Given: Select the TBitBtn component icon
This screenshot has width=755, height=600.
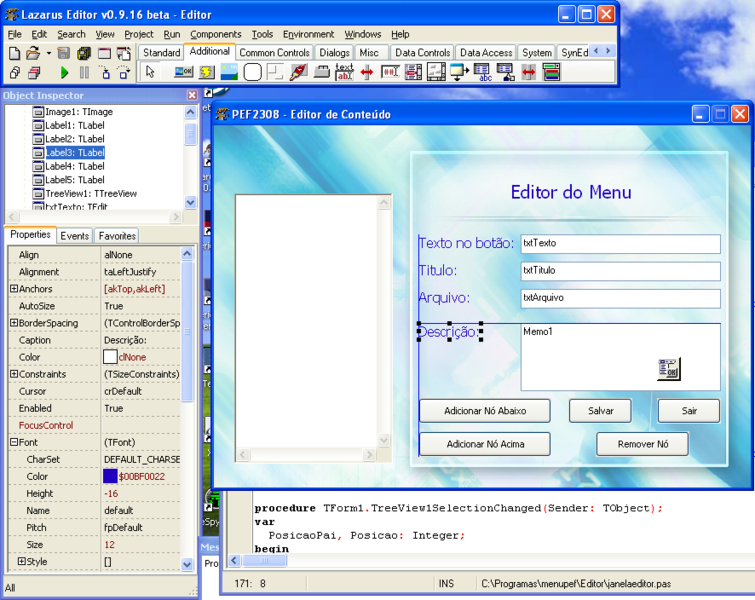Looking at the screenshot, I should pos(183,72).
